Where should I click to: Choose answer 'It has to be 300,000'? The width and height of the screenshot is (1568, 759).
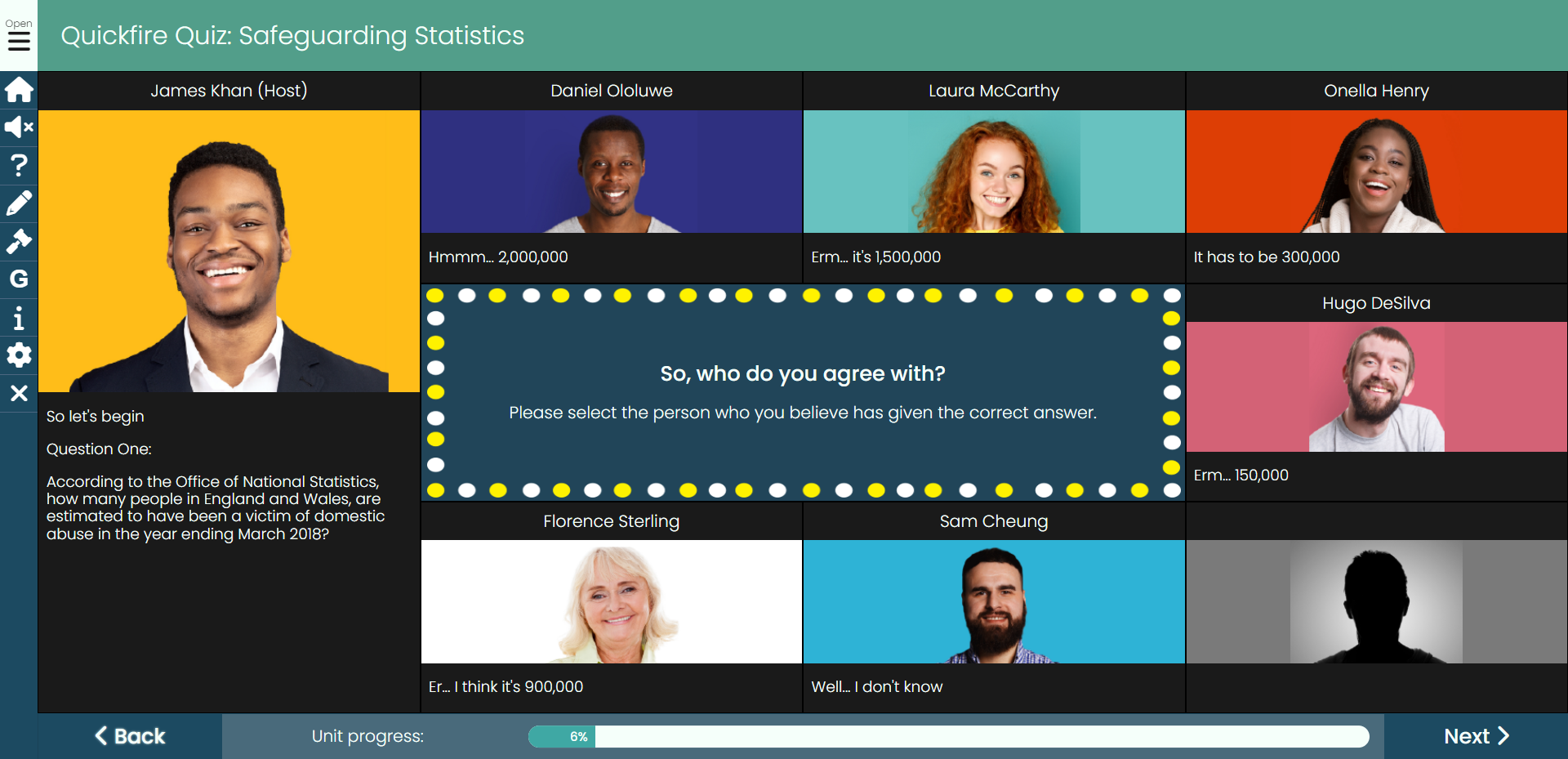[x=1267, y=257]
